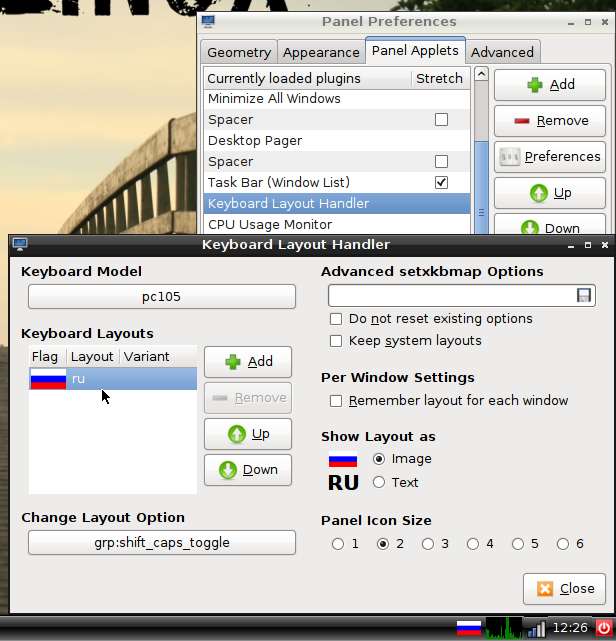Click the clock showing 12:26
The height and width of the screenshot is (641, 616).
(570, 628)
